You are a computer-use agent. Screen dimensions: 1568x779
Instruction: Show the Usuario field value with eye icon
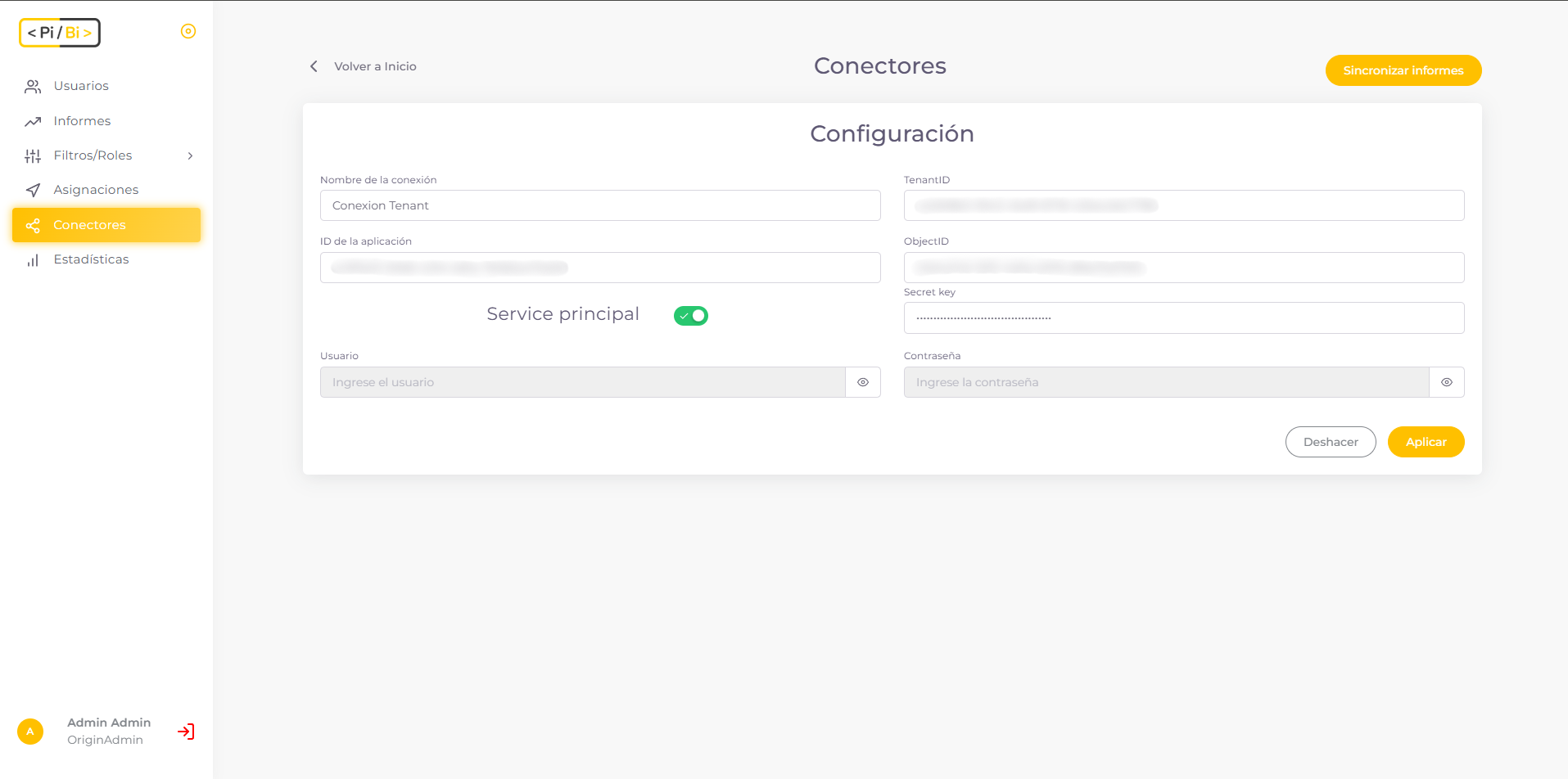[x=863, y=382]
